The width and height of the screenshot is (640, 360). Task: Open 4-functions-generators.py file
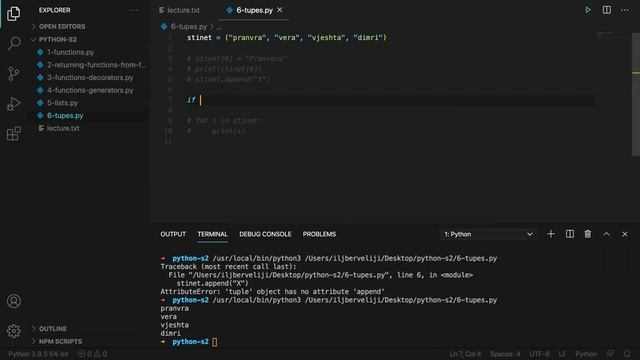click(x=90, y=90)
